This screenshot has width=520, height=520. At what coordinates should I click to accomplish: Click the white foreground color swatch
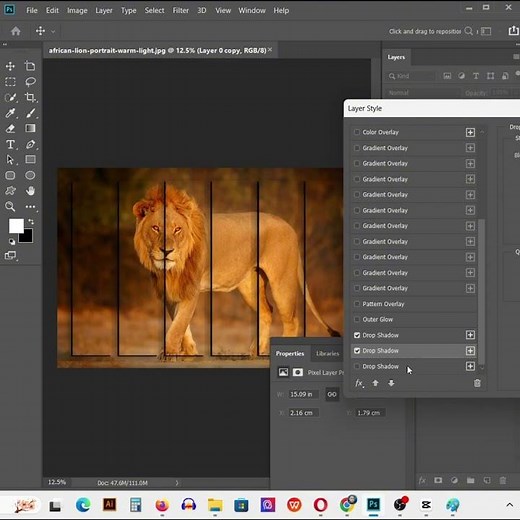(x=15, y=225)
